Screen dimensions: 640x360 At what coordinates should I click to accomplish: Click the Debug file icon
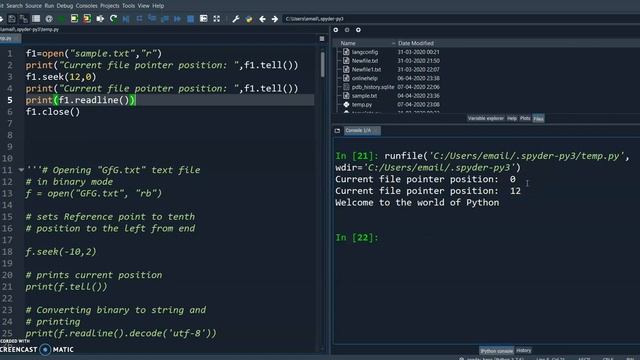(x=126, y=19)
